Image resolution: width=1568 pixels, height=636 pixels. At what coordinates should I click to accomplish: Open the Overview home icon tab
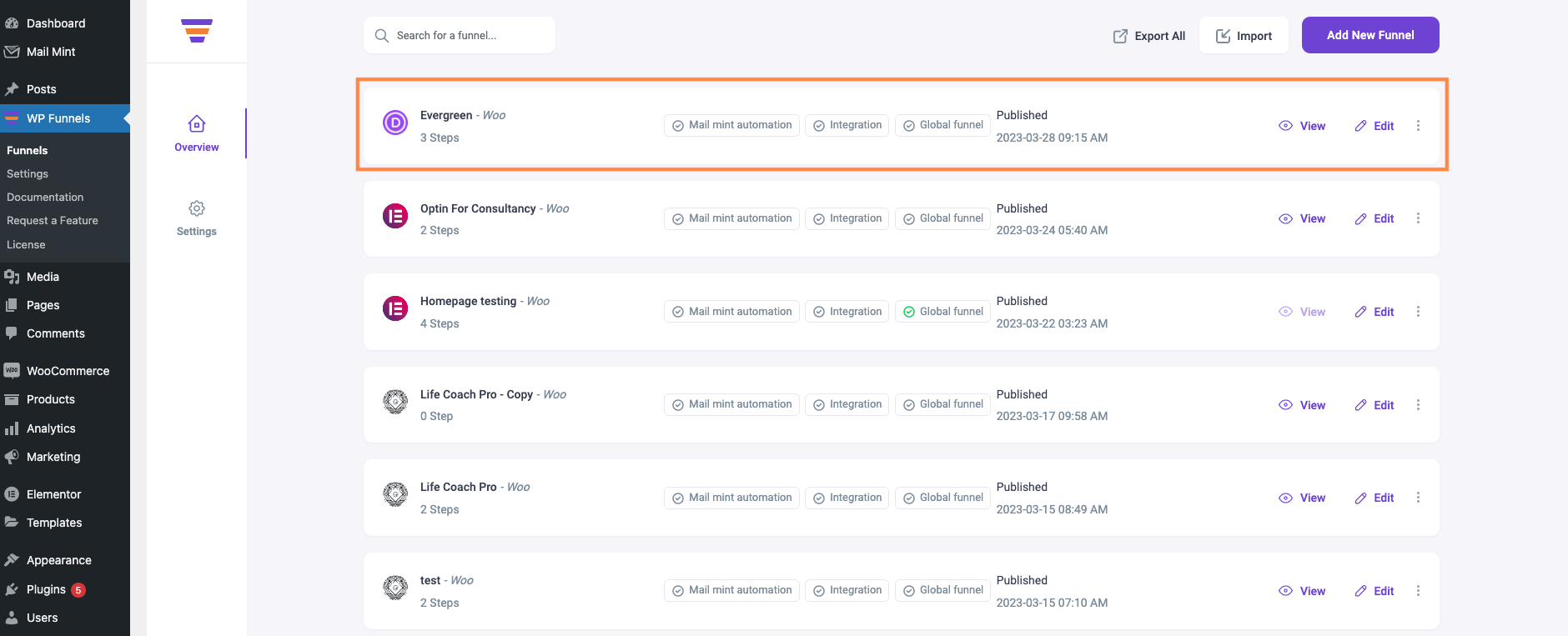click(x=197, y=133)
